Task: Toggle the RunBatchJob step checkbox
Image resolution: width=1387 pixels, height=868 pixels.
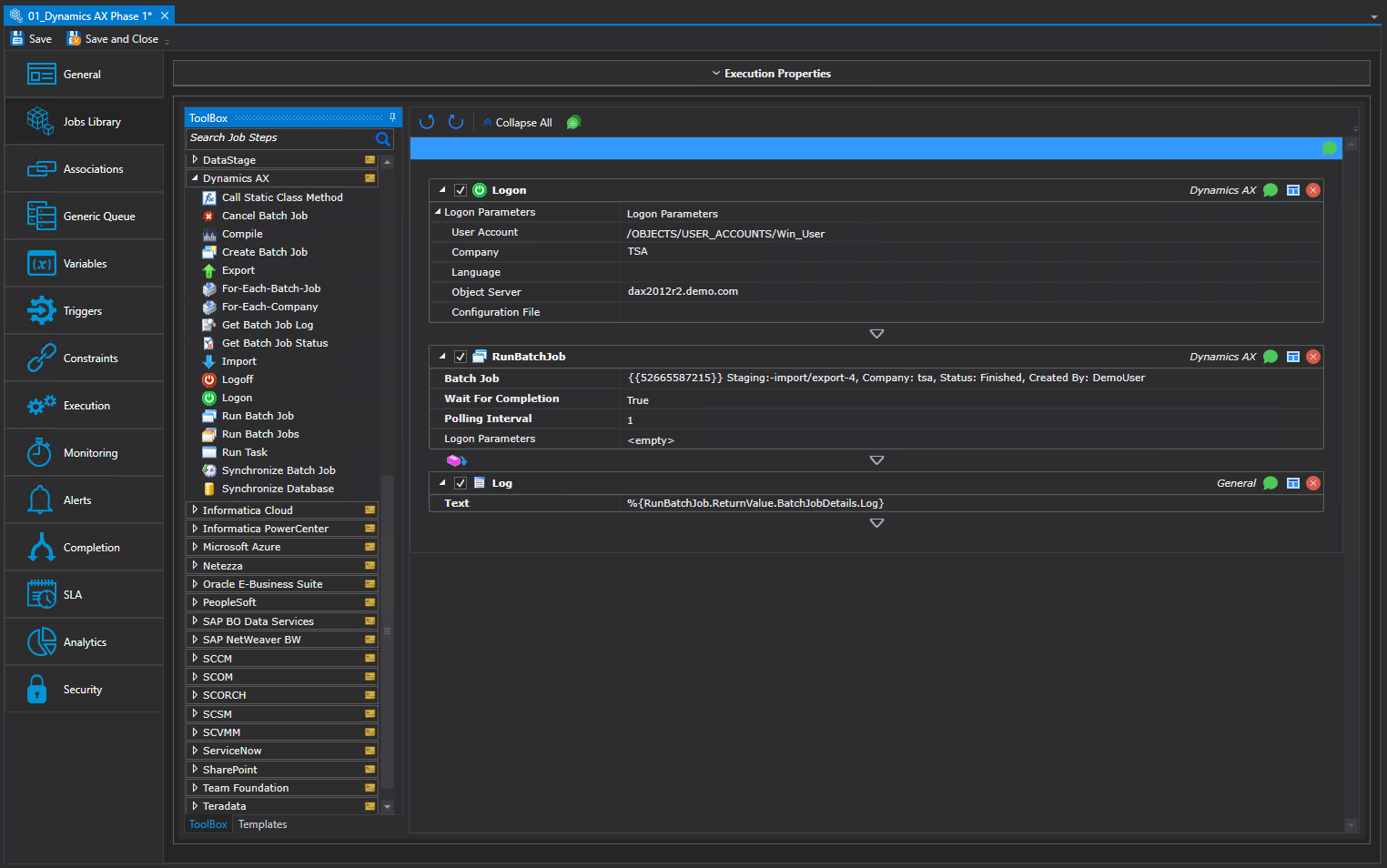Action: tap(461, 357)
